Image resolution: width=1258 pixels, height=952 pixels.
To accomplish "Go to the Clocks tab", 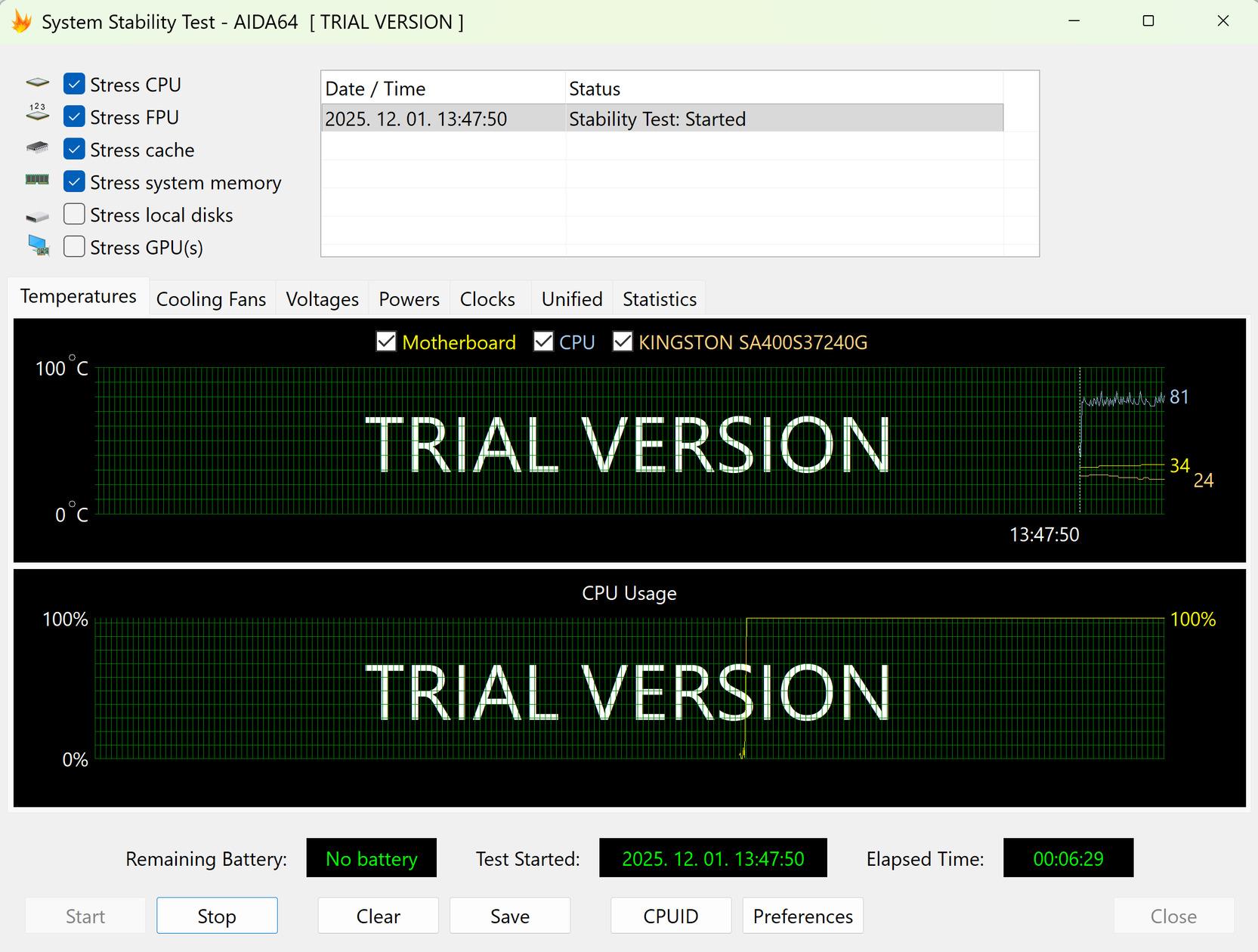I will 488,299.
